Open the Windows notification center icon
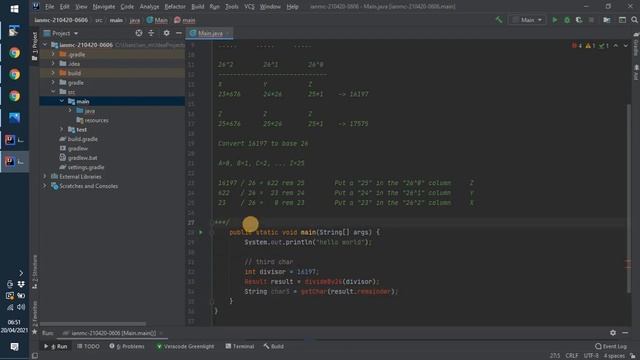 14,347
